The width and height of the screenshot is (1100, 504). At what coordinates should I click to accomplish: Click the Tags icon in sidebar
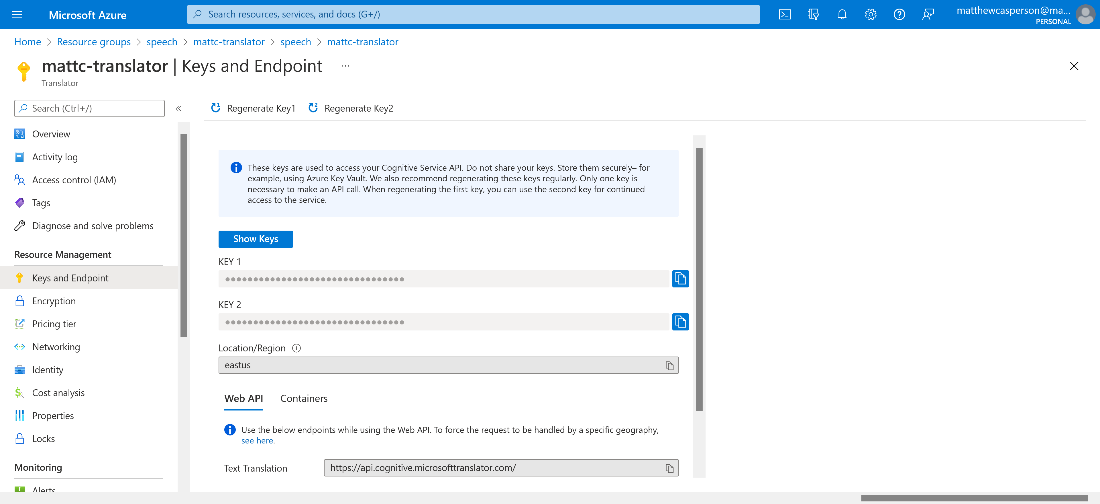click(20, 203)
